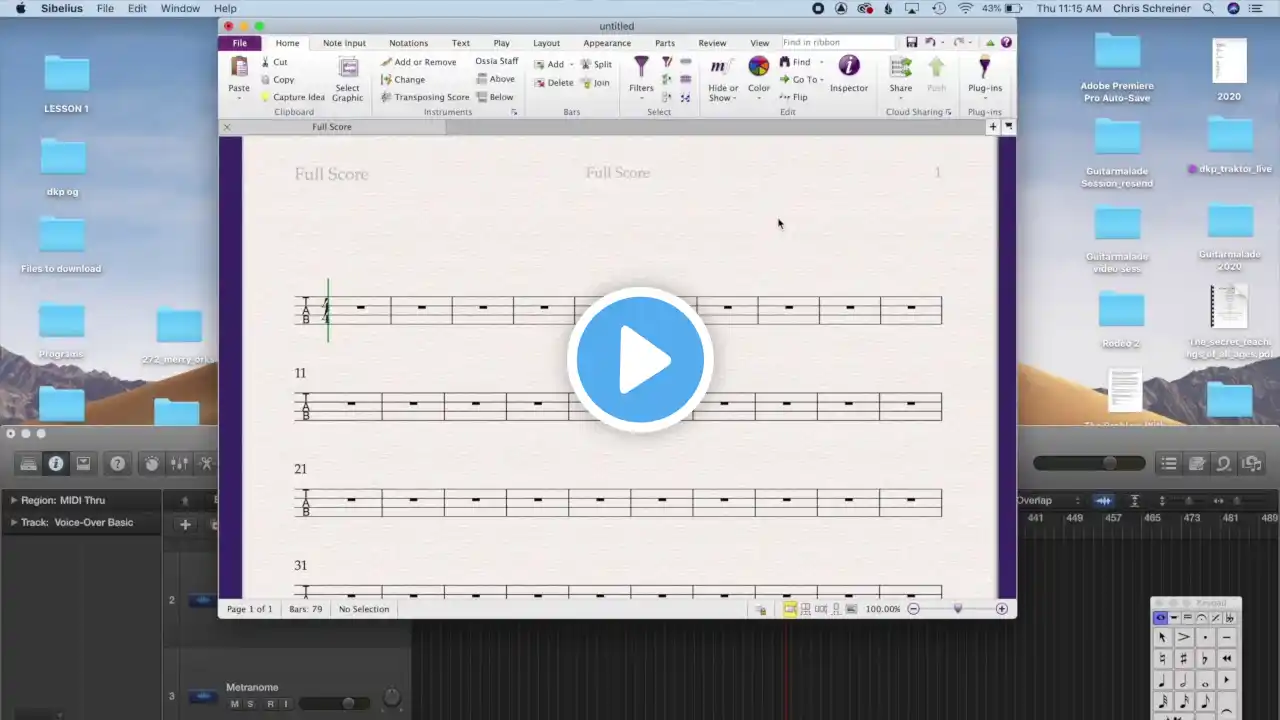
Task: Open Instruments group dialog launcher
Action: [x=515, y=112]
